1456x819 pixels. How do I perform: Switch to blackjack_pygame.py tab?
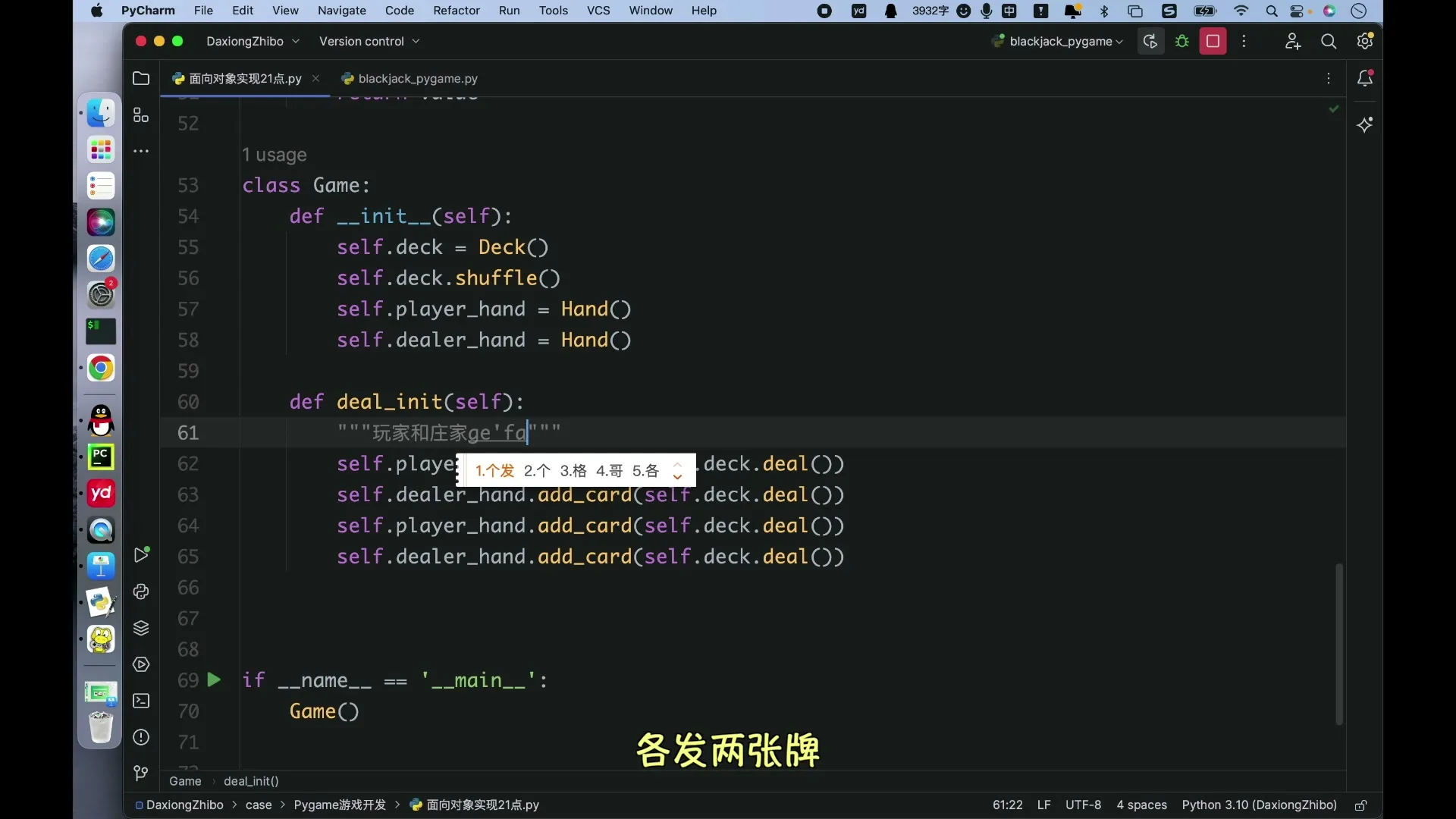point(409,79)
